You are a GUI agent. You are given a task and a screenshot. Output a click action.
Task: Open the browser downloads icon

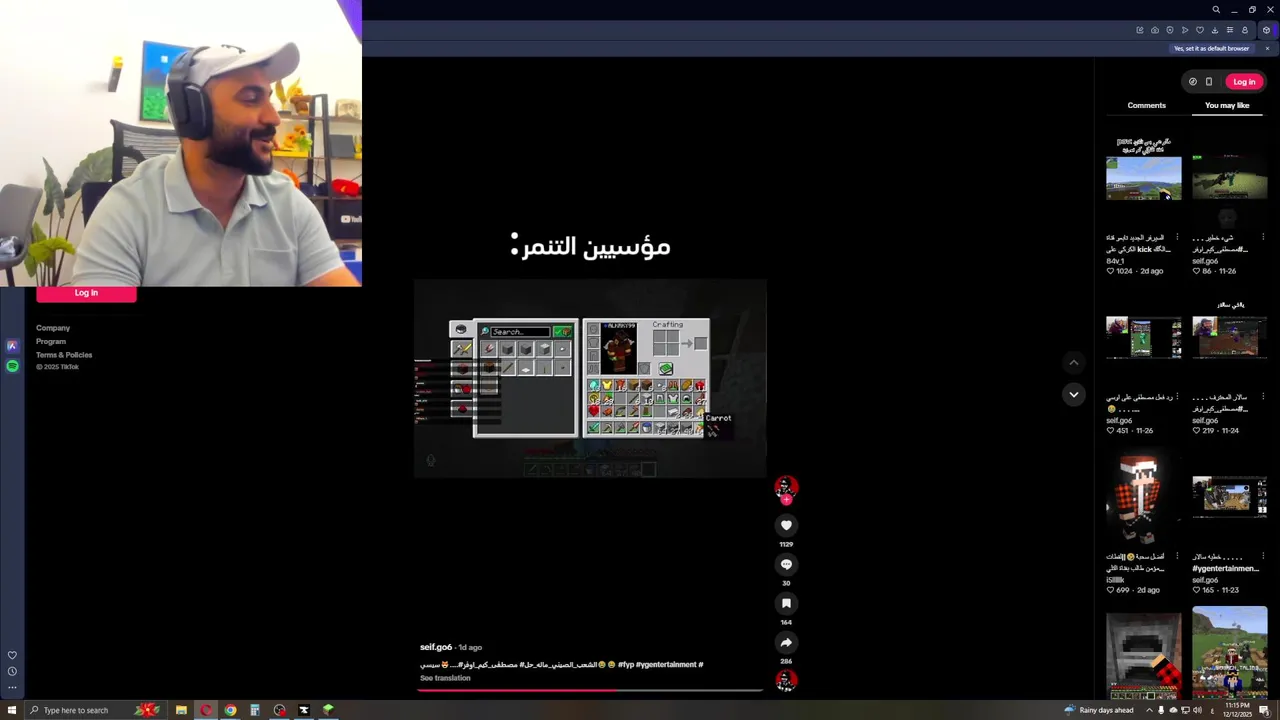point(1215,30)
